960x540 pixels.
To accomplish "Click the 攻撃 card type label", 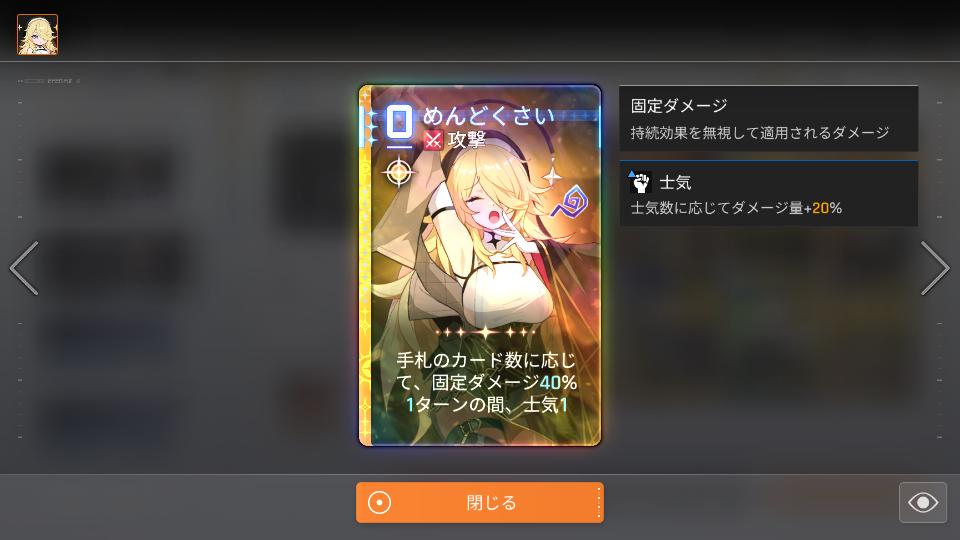I will click(x=467, y=140).
